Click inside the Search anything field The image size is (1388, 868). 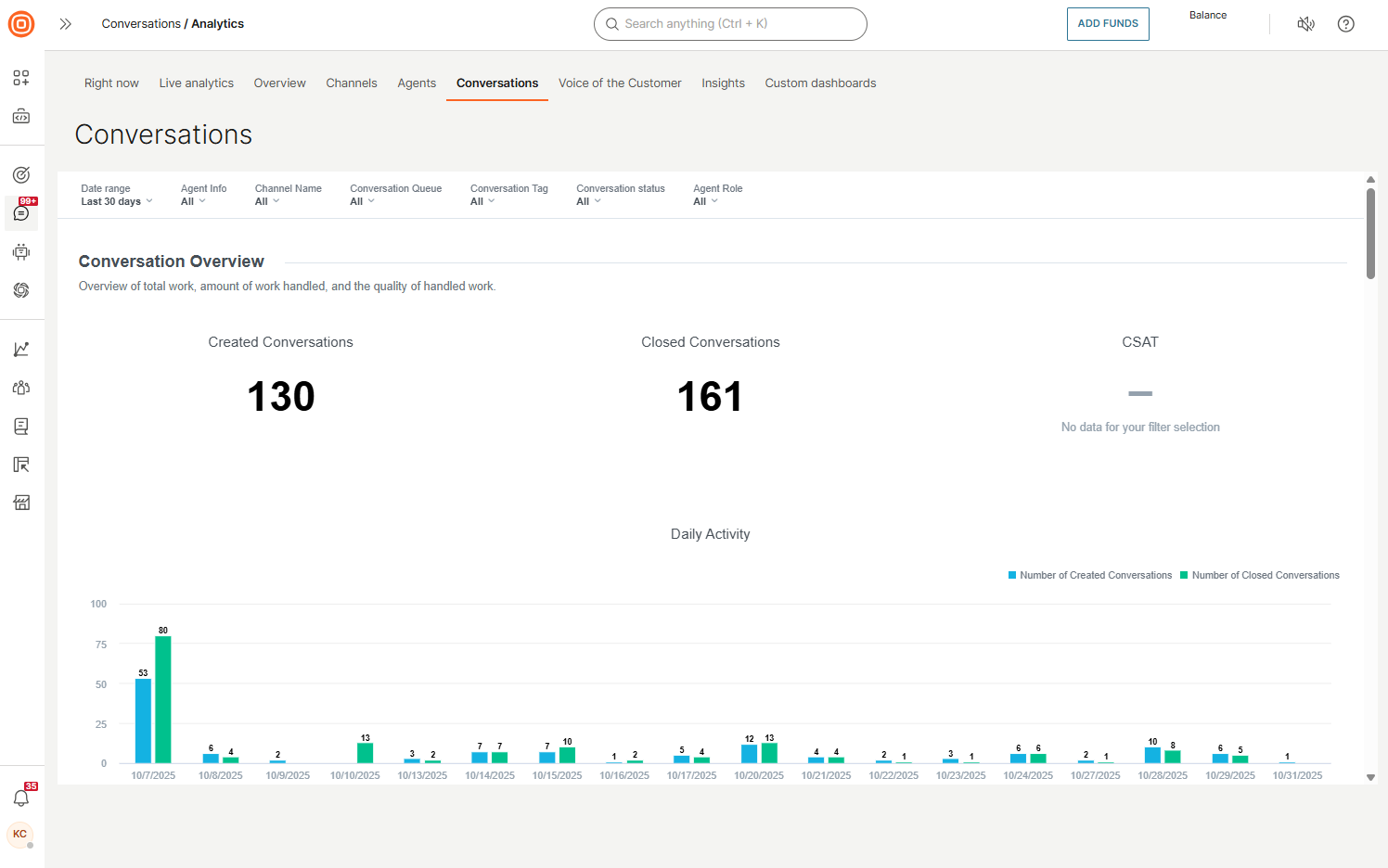coord(730,23)
